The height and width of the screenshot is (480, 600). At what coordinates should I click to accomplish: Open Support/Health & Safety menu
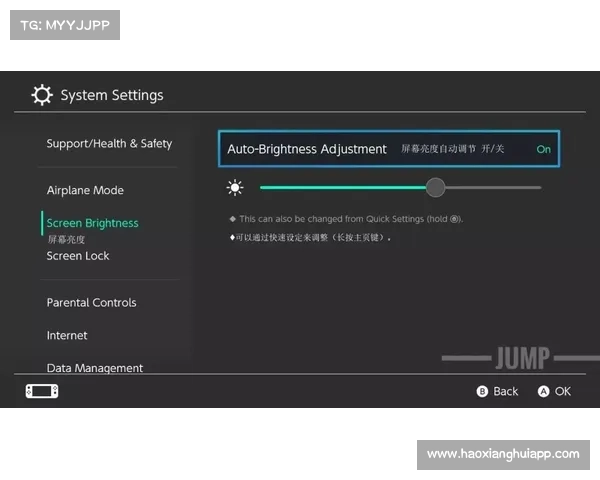(x=109, y=144)
